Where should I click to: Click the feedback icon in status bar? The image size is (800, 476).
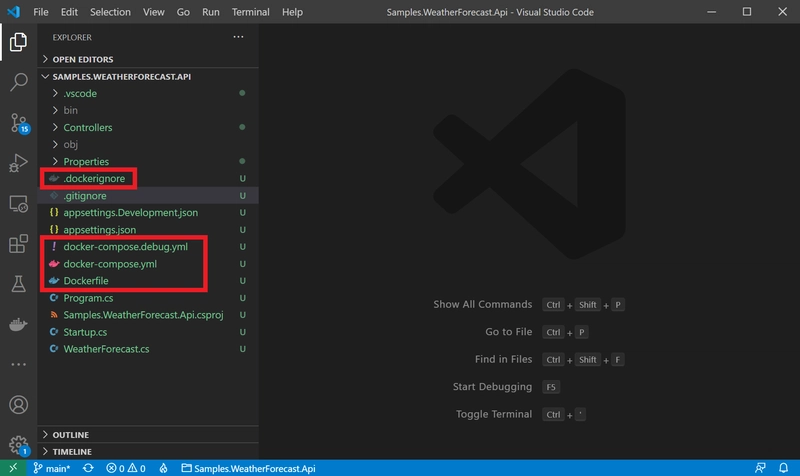click(x=760, y=468)
